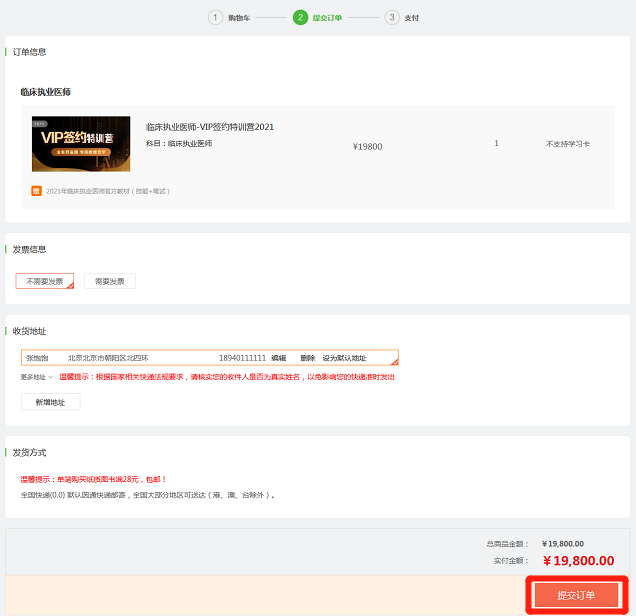Expand the 更多地址 address list
This screenshot has height=616, width=636.
(37, 377)
